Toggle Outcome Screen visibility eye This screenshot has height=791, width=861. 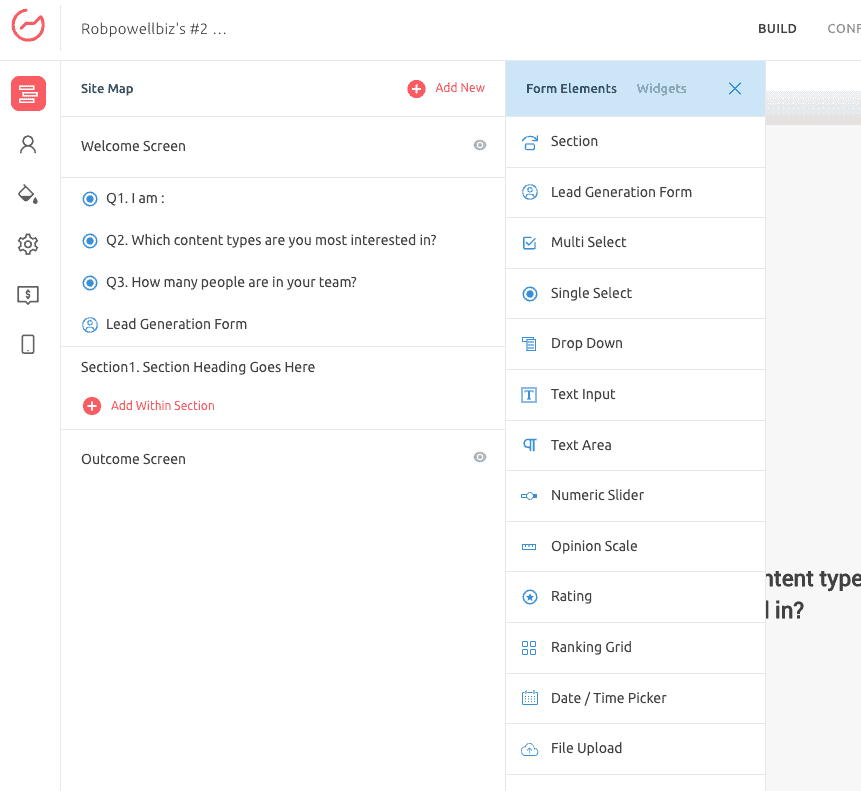tap(480, 457)
